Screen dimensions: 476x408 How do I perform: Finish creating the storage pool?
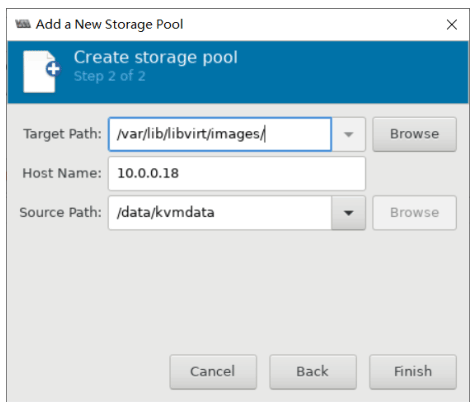click(x=413, y=372)
